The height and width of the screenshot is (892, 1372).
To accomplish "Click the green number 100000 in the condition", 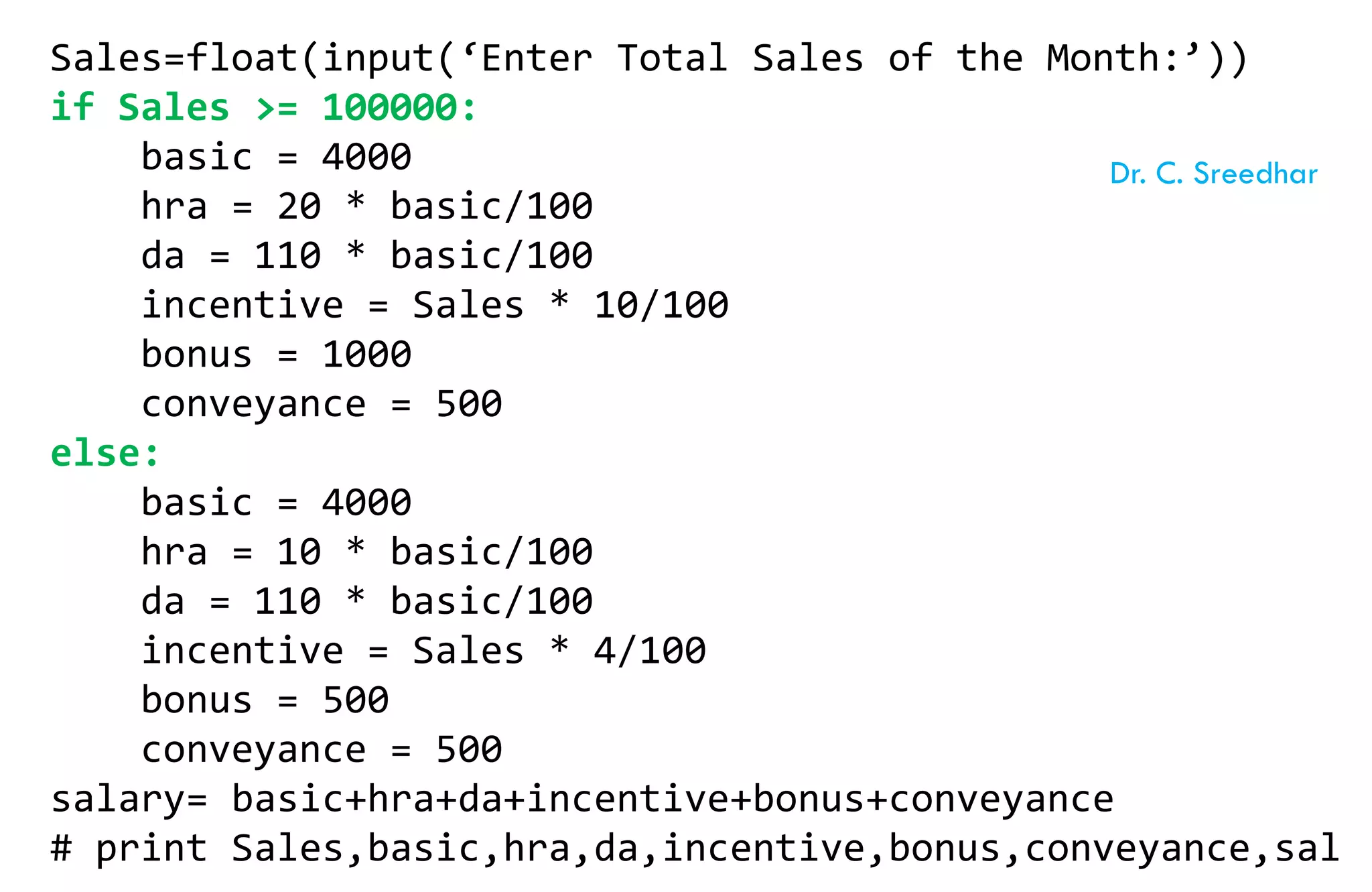I will (390, 108).
